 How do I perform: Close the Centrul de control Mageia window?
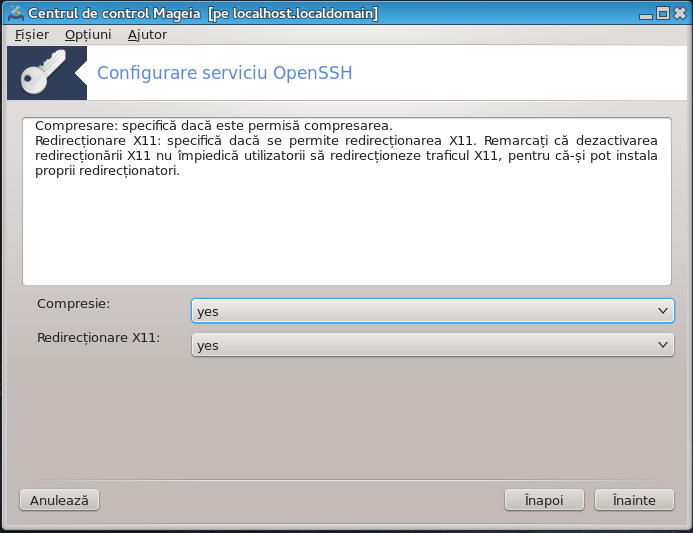(x=680, y=13)
